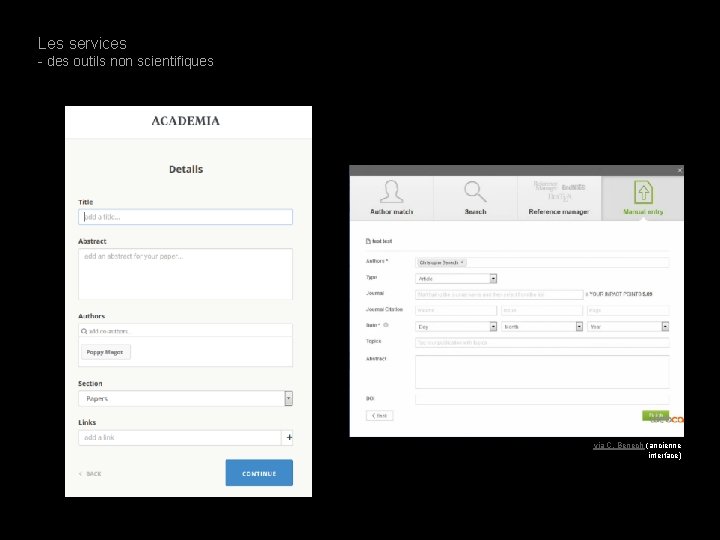Screen dimensions: 720x540
Task: Click the Journal name input field
Action: coord(499,294)
